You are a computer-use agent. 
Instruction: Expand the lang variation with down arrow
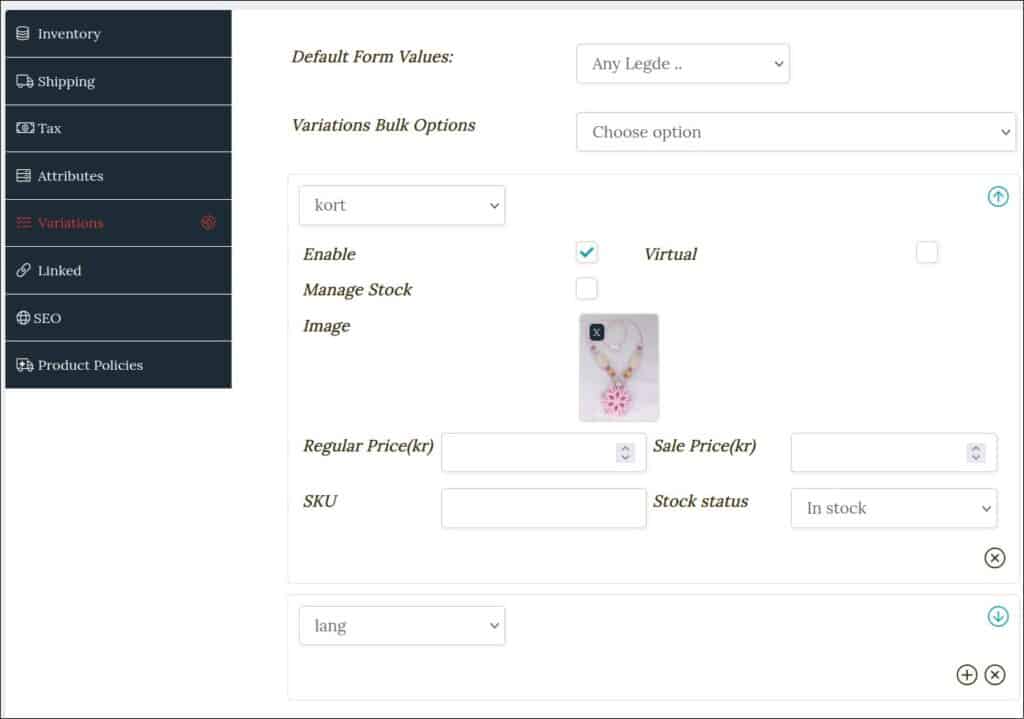click(998, 616)
